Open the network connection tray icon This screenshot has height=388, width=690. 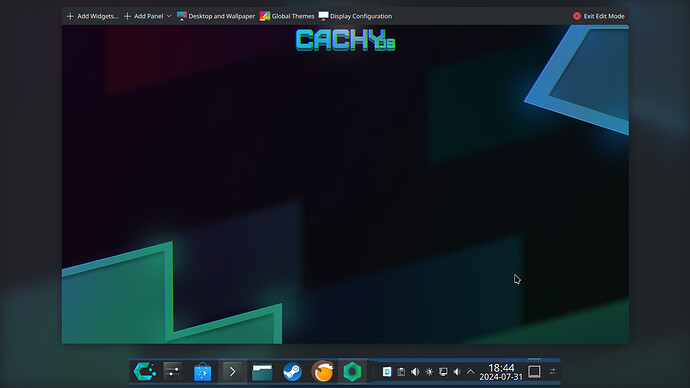443,372
